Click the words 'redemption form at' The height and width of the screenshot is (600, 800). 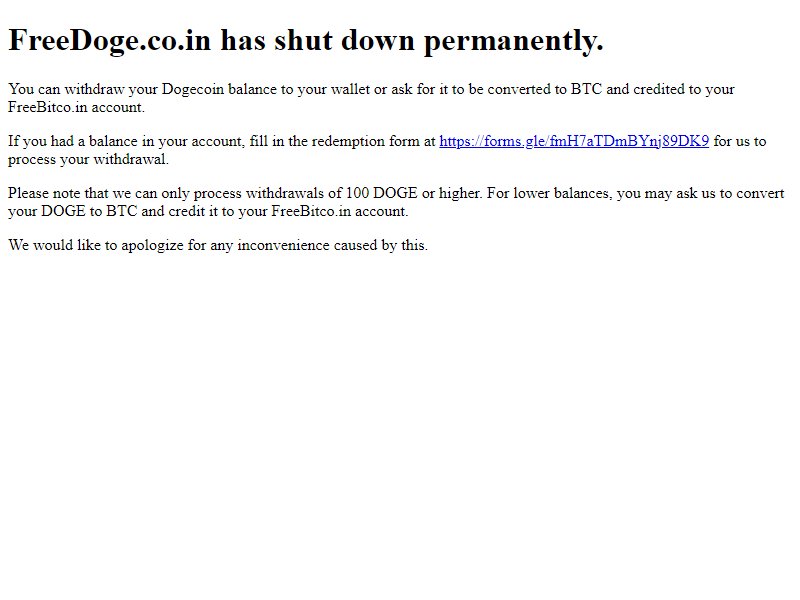click(373, 141)
